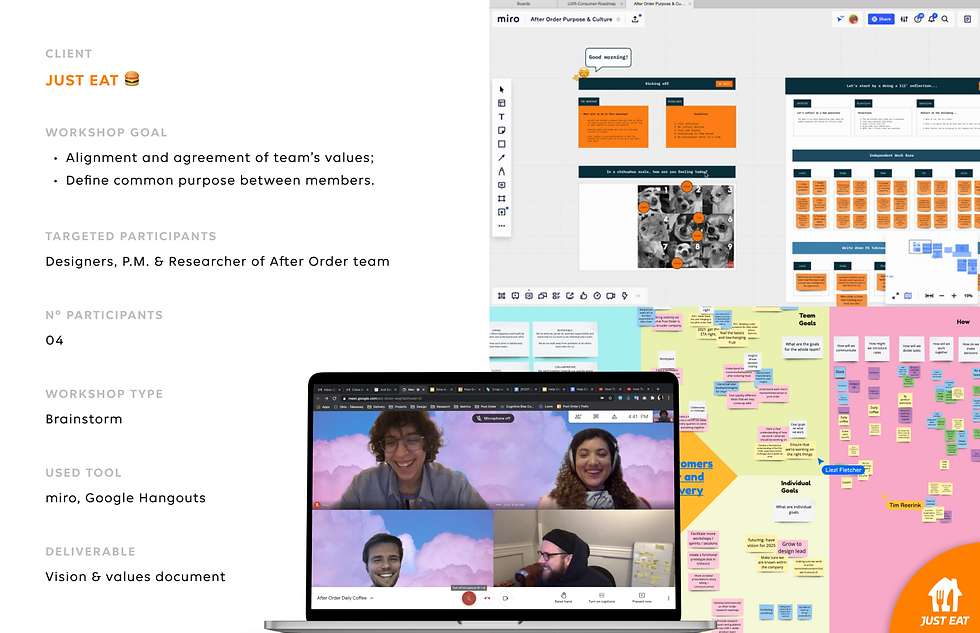Click the Upload tool in Miro toolbar

[502, 212]
